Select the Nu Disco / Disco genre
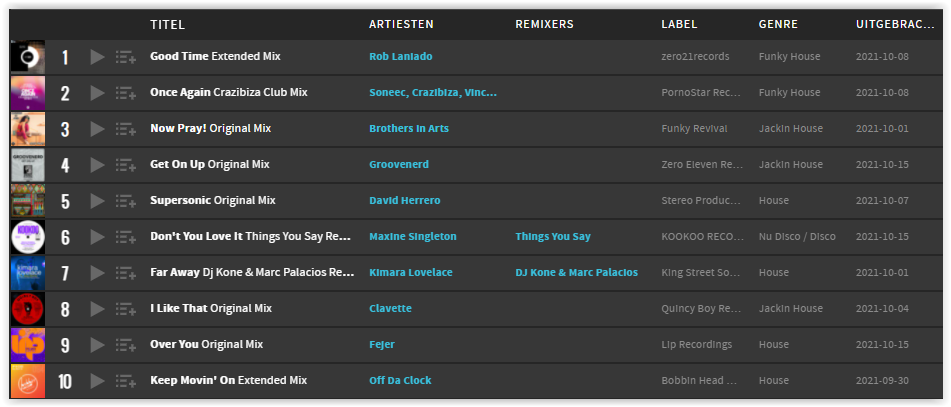951x407 pixels. [796, 237]
